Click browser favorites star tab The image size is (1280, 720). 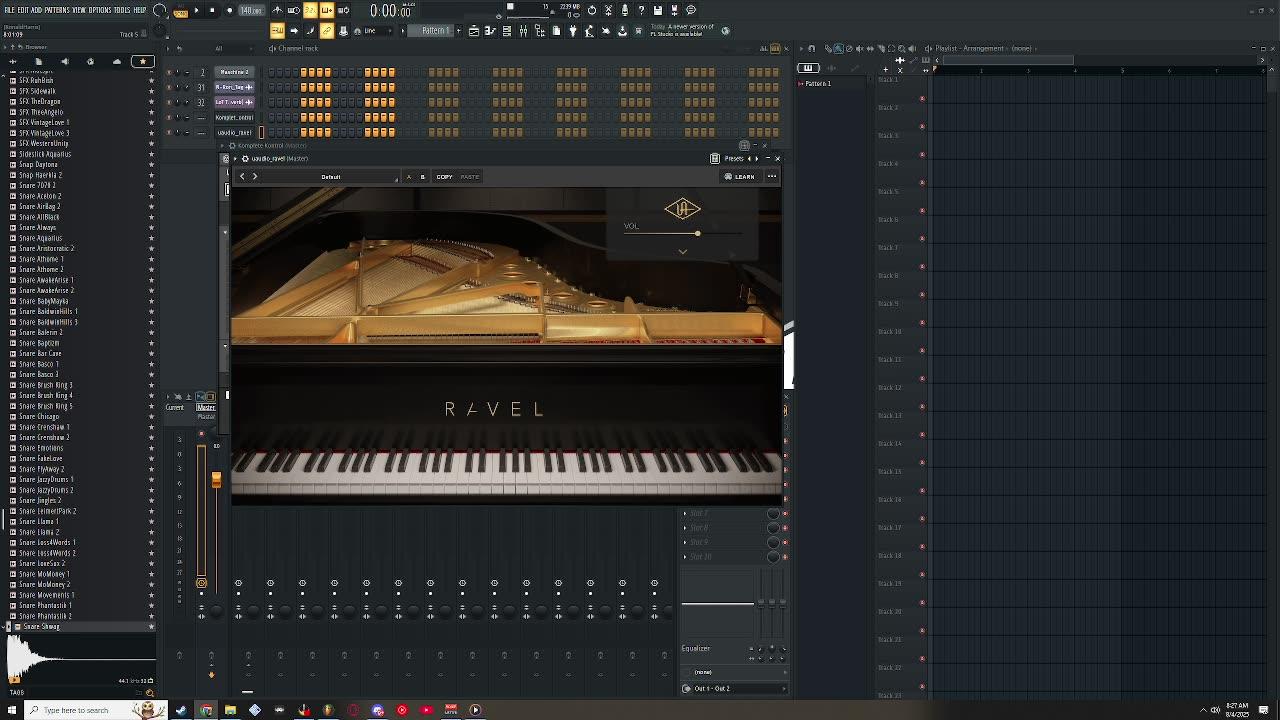point(142,62)
